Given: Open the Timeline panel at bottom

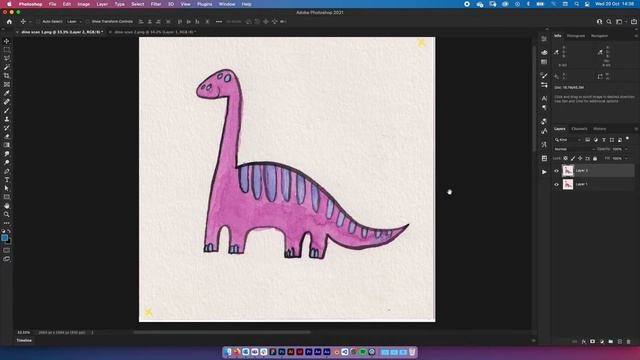Looking at the screenshot, I should point(24,340).
